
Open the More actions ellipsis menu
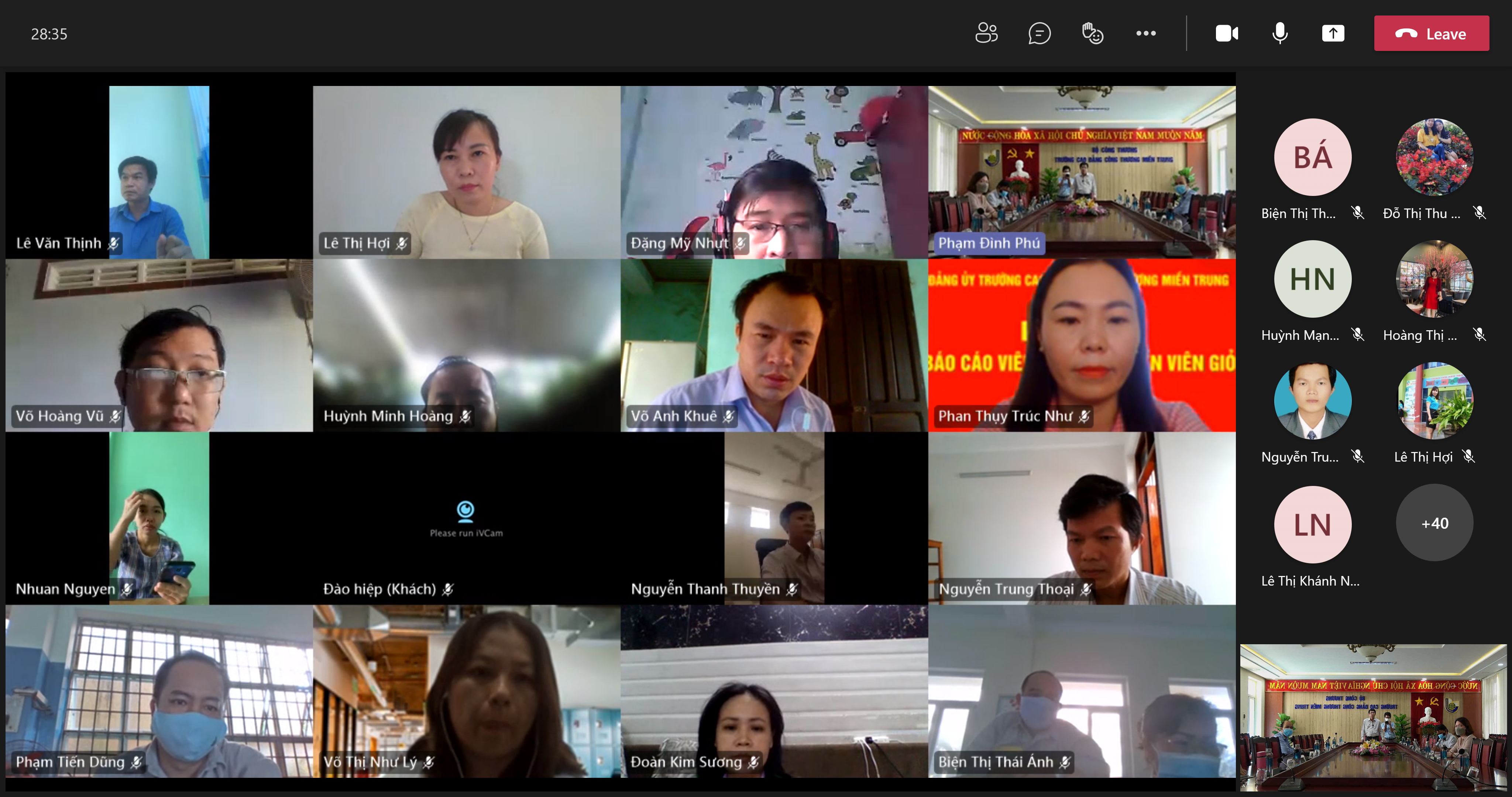[1146, 34]
